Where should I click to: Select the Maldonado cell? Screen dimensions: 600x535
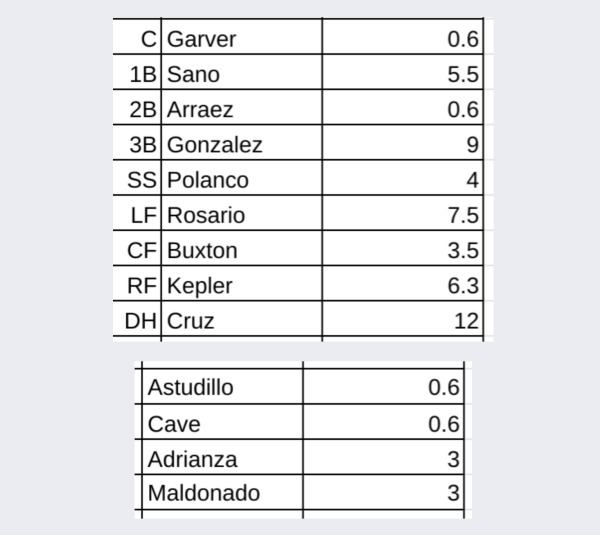(222, 493)
